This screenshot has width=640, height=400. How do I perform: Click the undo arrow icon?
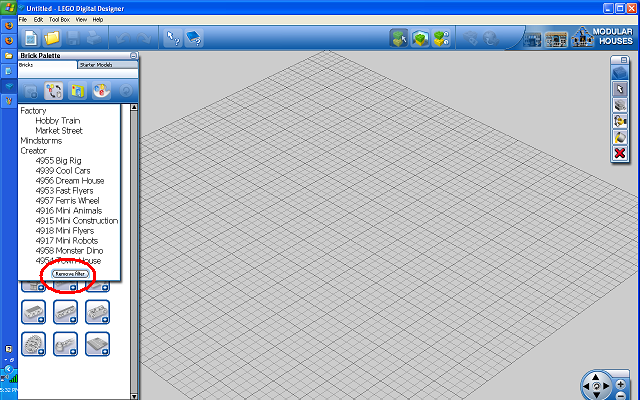click(123, 38)
